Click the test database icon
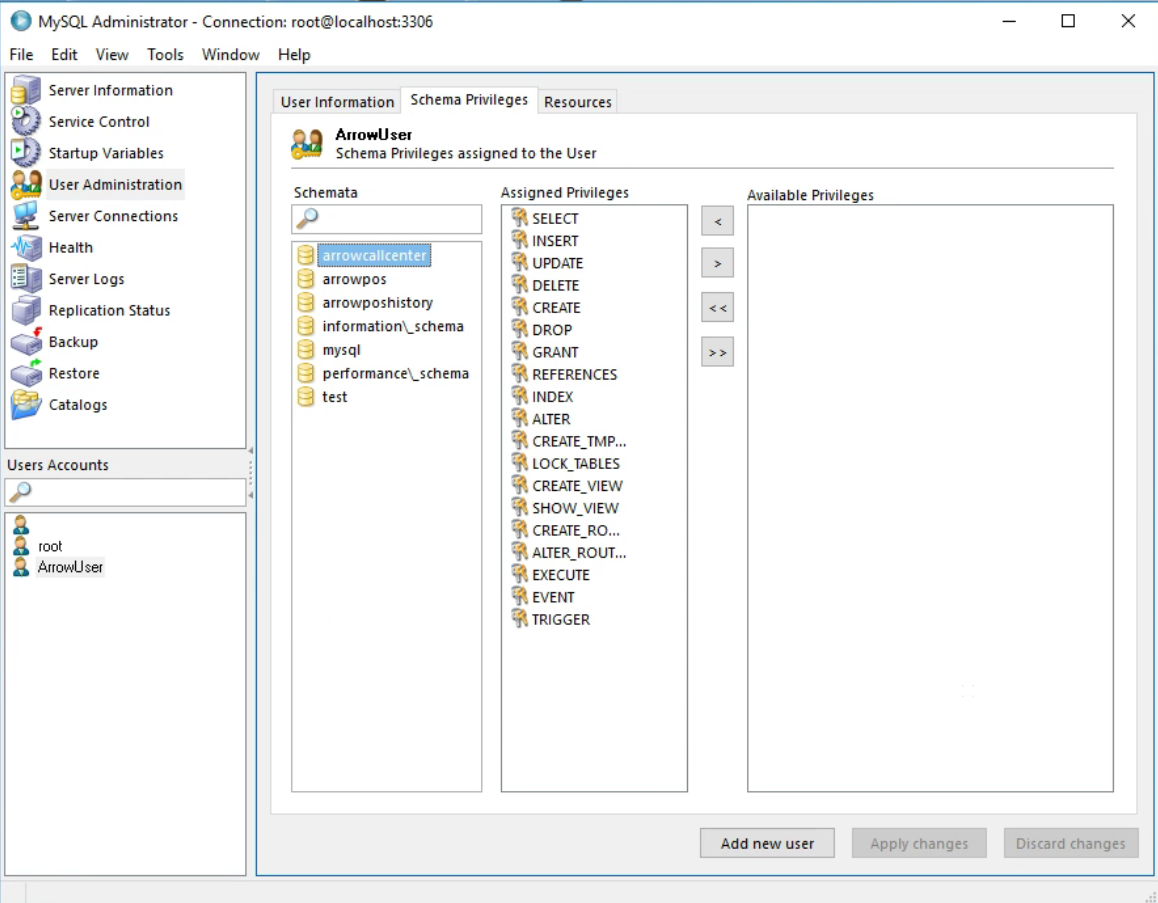The image size is (1158, 903). coord(306,397)
